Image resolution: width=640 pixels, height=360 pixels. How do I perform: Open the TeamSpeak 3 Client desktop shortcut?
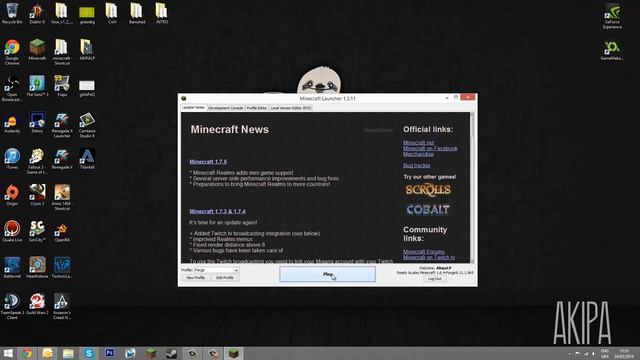pos(12,306)
